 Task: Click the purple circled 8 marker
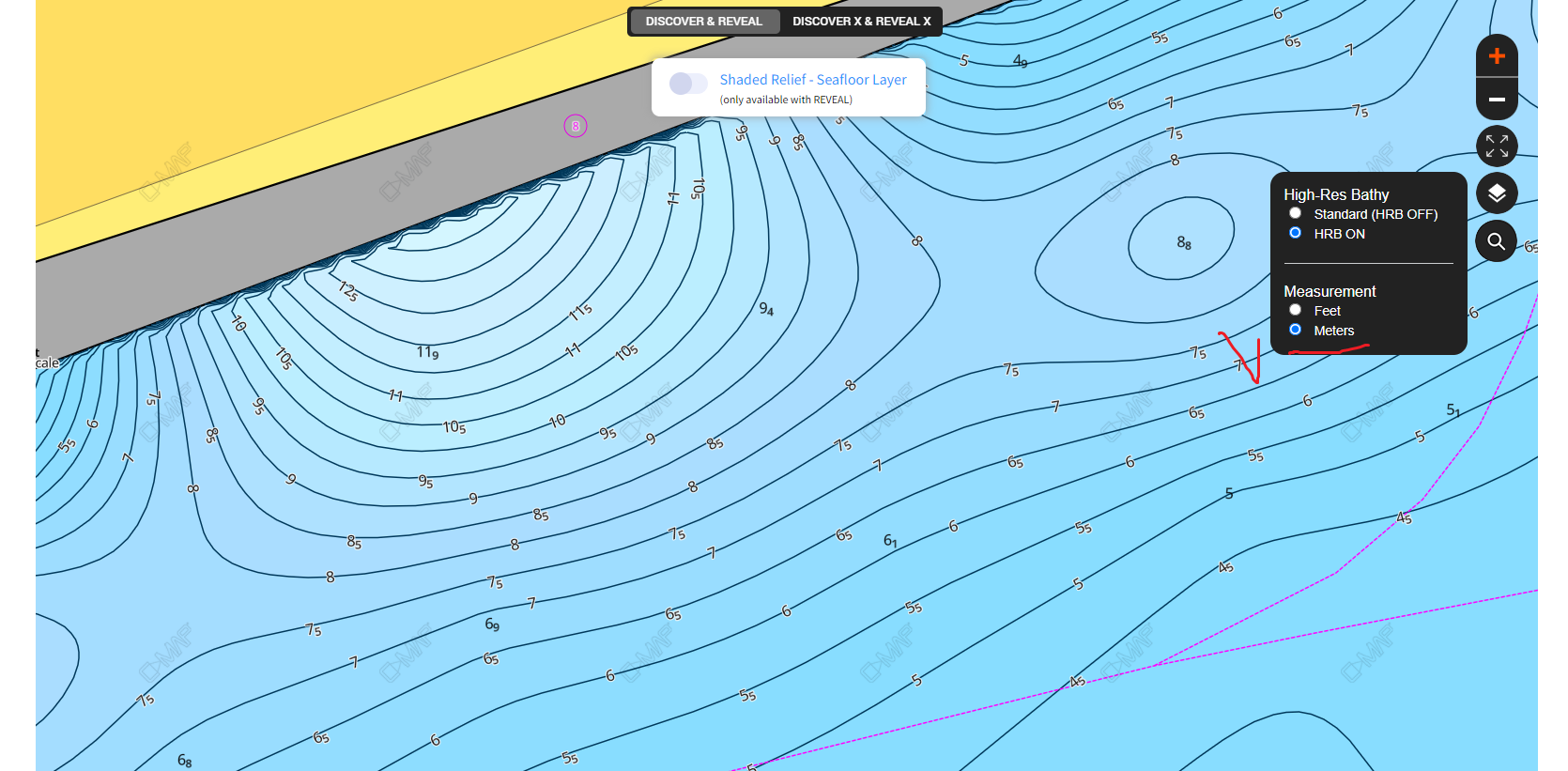tap(576, 126)
